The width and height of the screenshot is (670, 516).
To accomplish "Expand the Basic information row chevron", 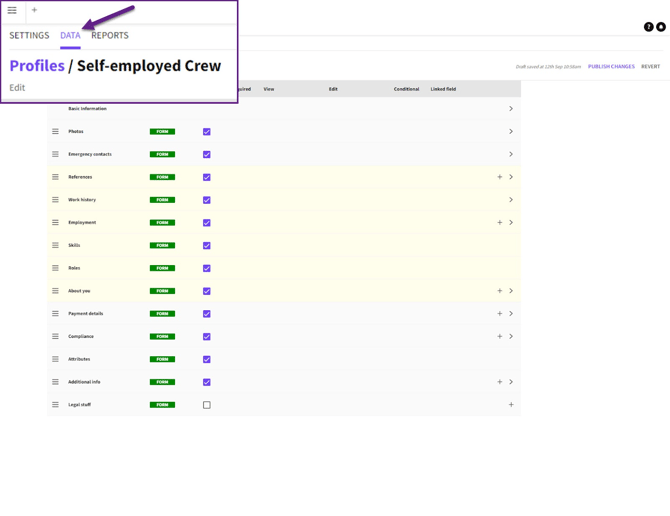I will coord(511,108).
